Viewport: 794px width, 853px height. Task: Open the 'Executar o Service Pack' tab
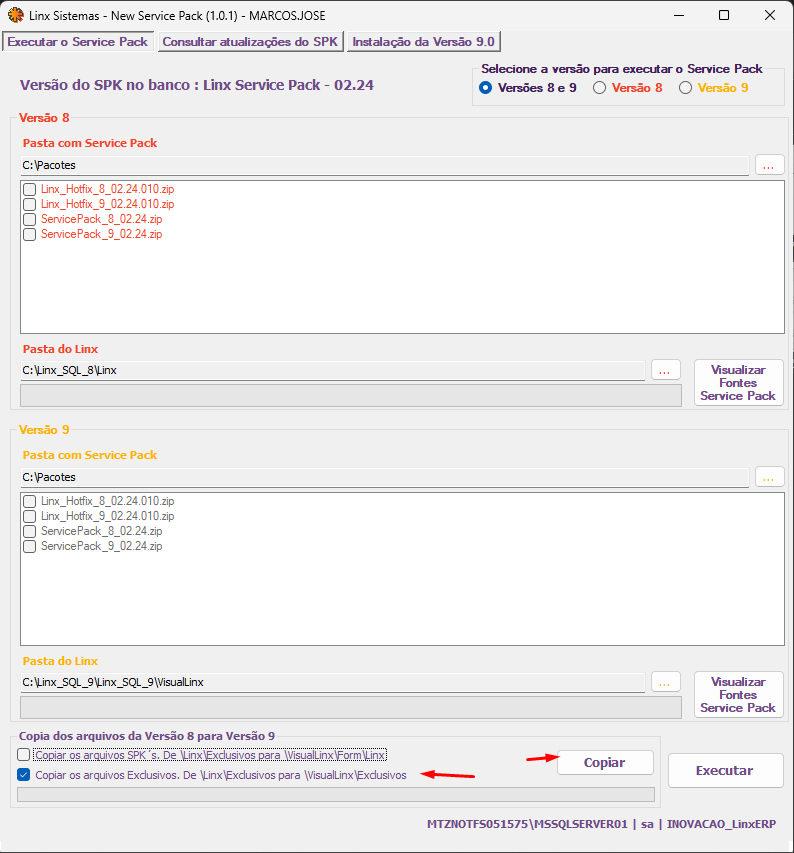78,42
